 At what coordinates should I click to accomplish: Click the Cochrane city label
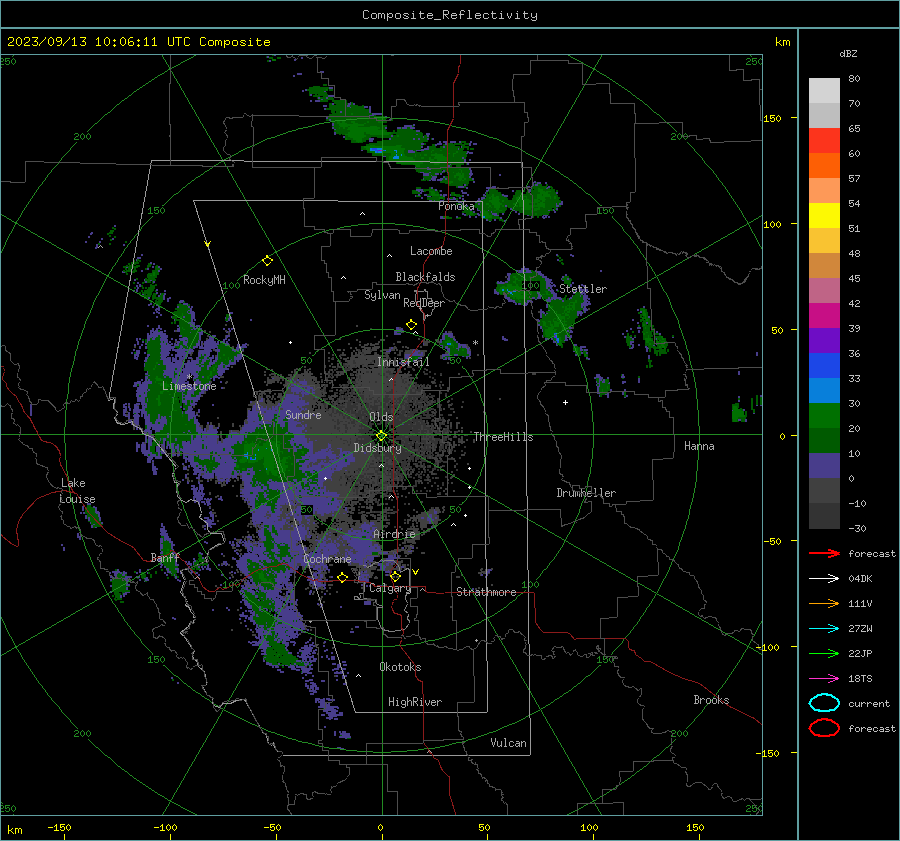[x=327, y=559]
